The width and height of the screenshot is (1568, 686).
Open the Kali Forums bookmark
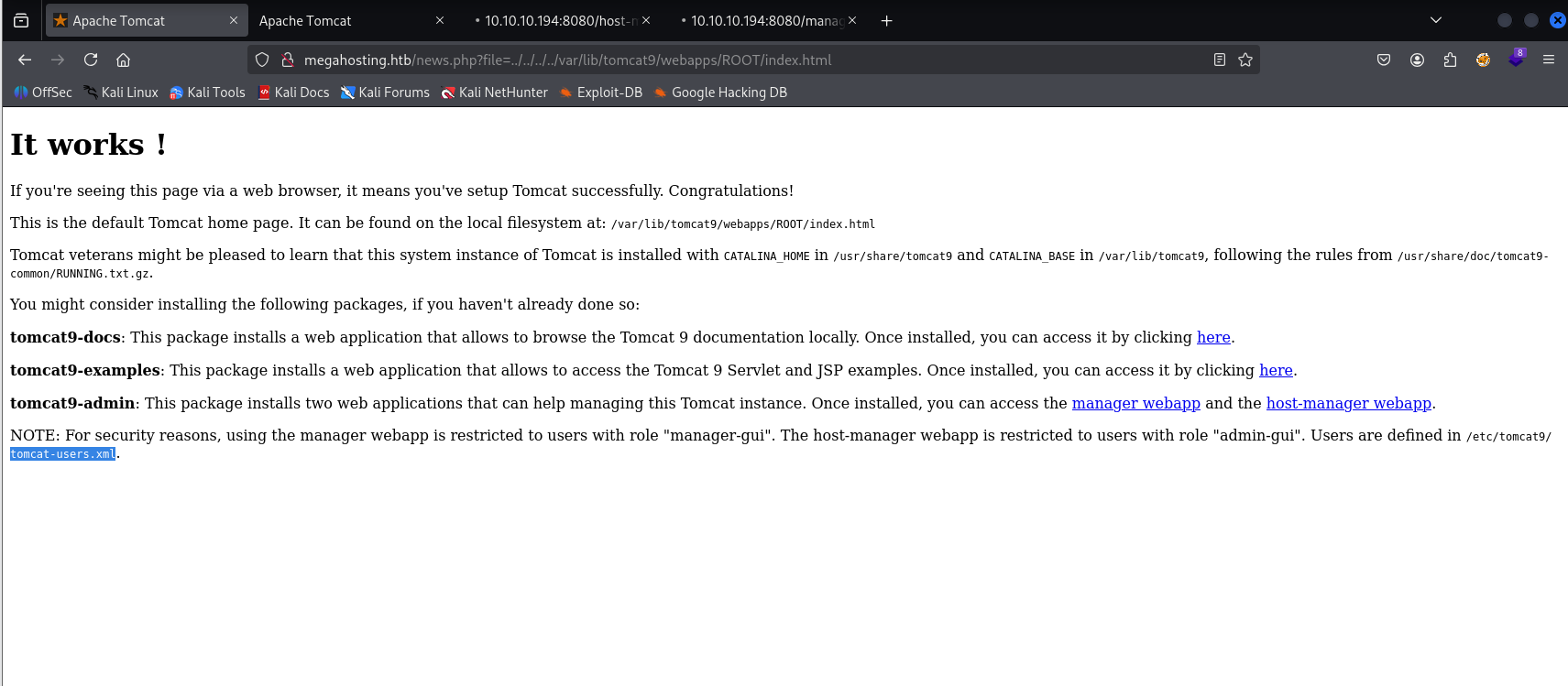tap(385, 93)
